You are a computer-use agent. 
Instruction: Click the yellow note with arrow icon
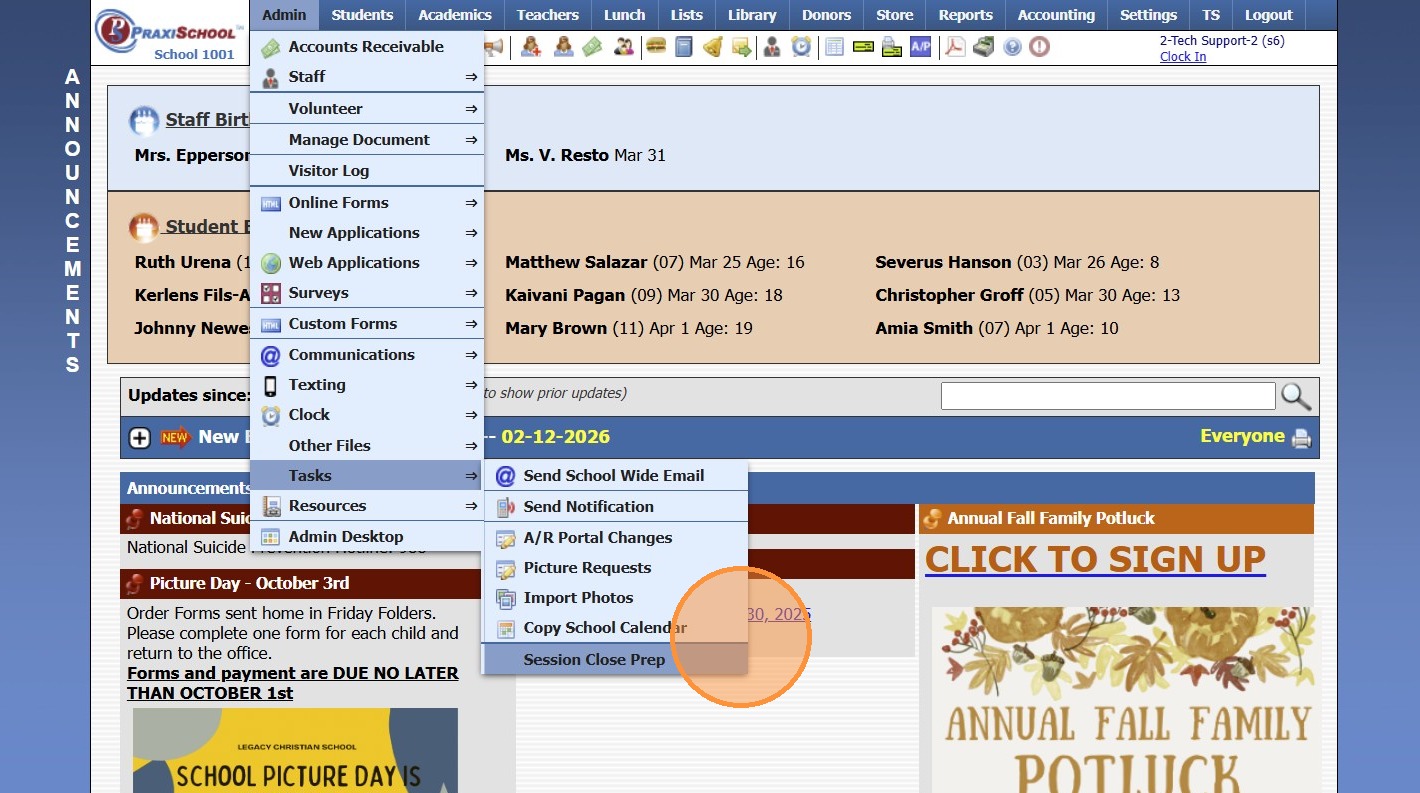[x=741, y=46]
